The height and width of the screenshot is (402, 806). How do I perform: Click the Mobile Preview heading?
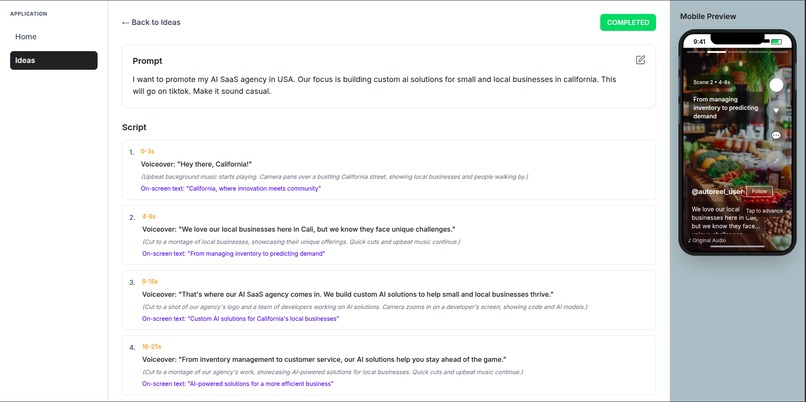(x=708, y=16)
